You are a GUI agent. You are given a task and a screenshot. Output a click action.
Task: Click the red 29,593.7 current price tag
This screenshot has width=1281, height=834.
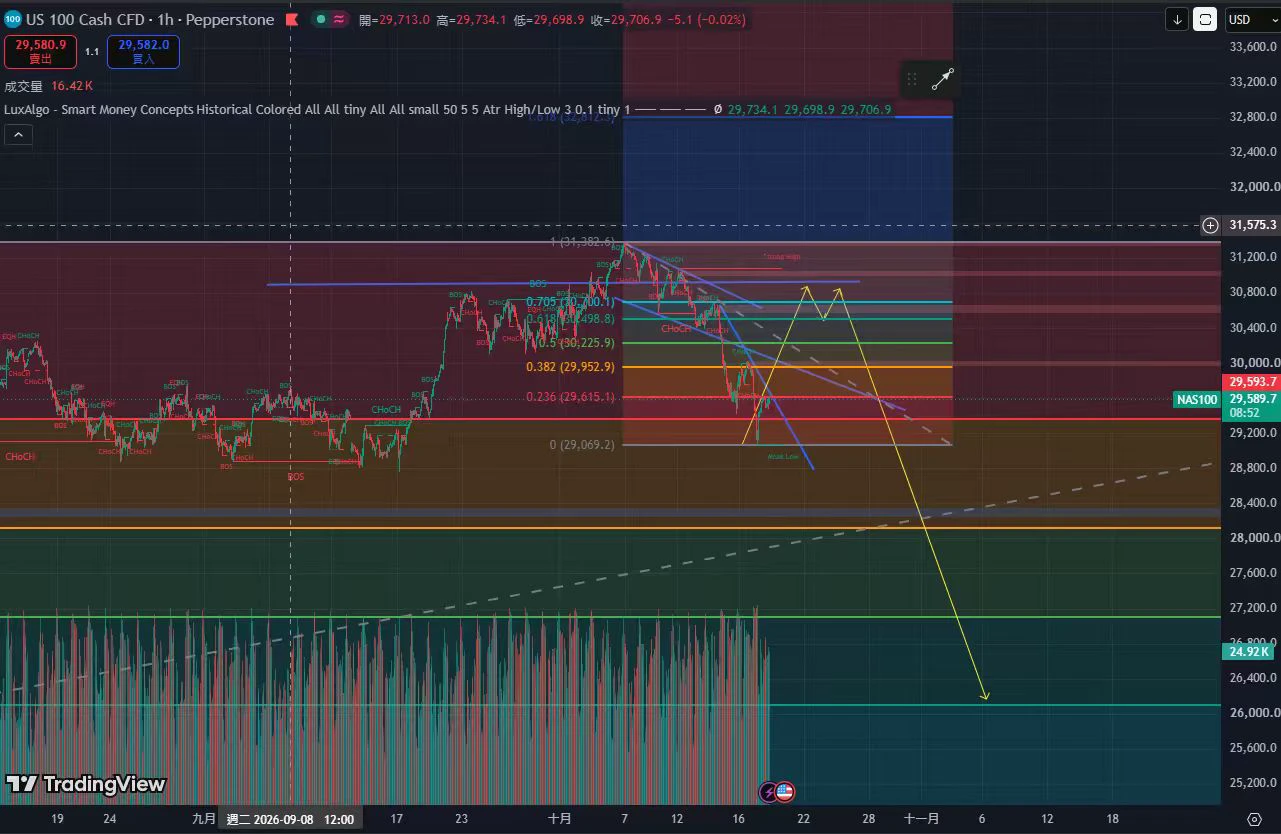tap(1252, 382)
